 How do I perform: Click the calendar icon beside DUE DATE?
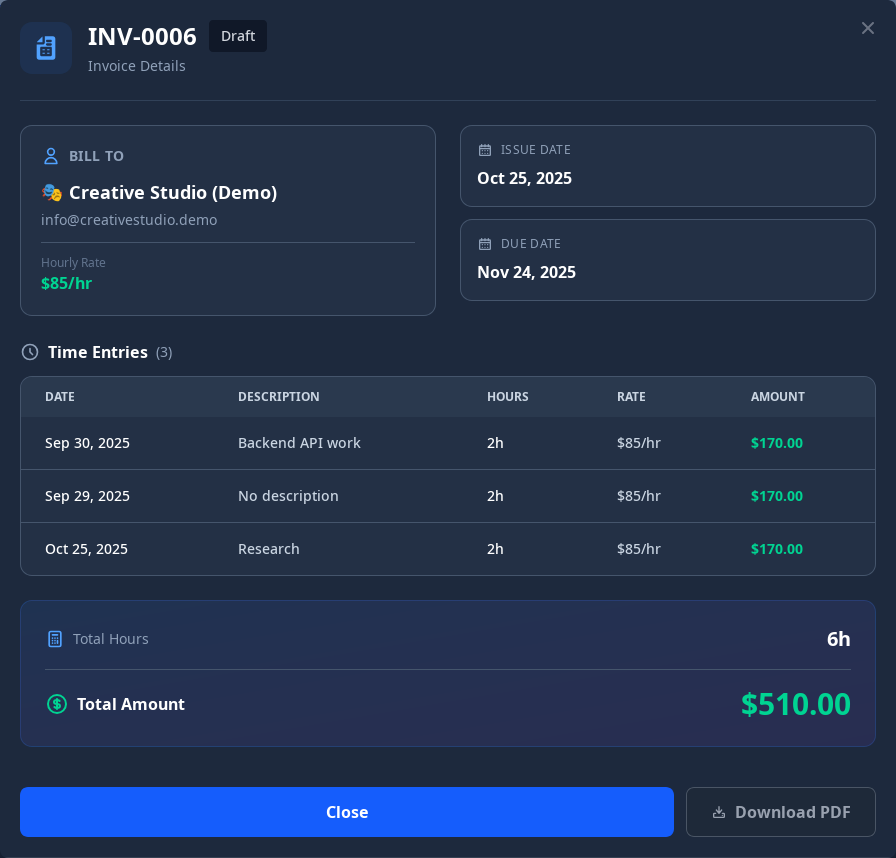click(x=484, y=243)
